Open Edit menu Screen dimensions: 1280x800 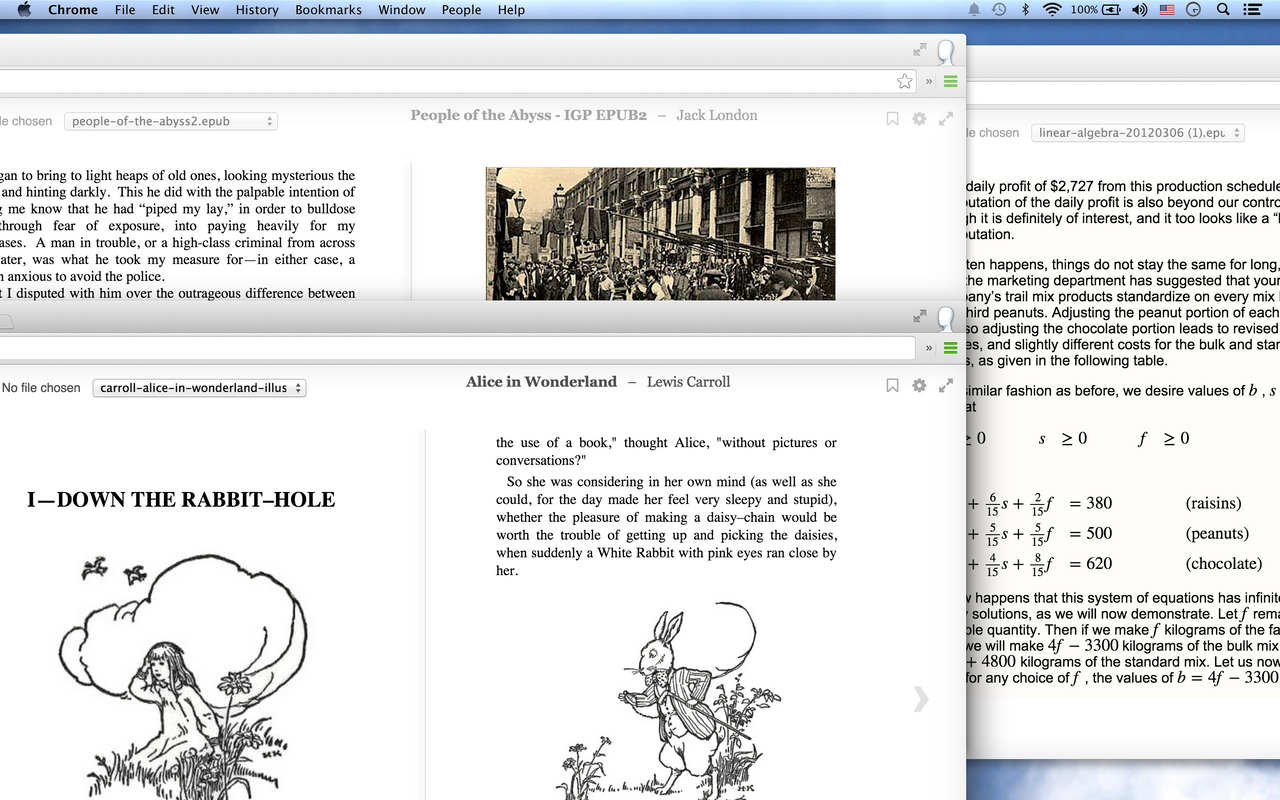(163, 9)
